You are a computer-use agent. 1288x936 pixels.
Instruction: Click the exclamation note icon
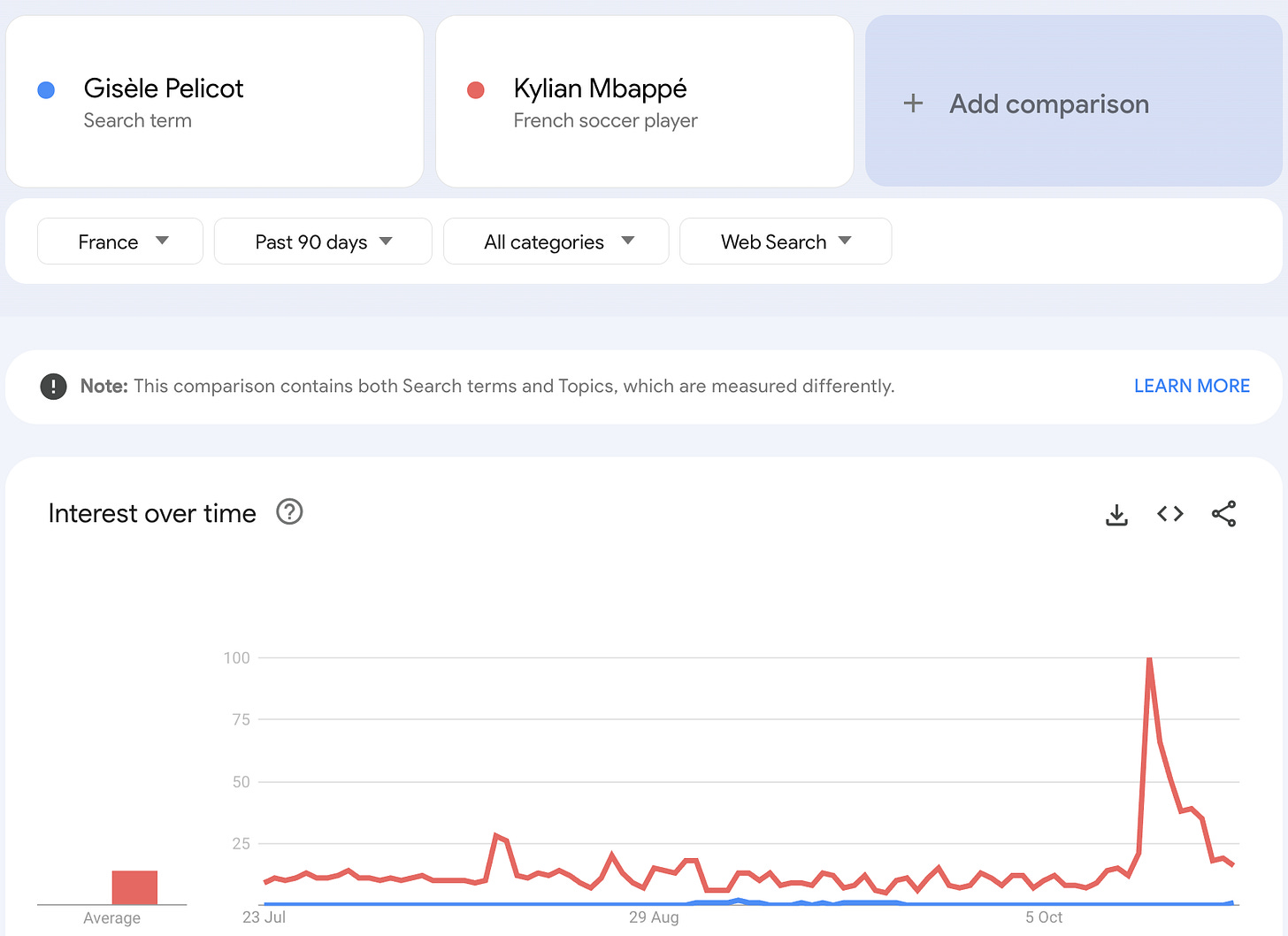click(53, 387)
